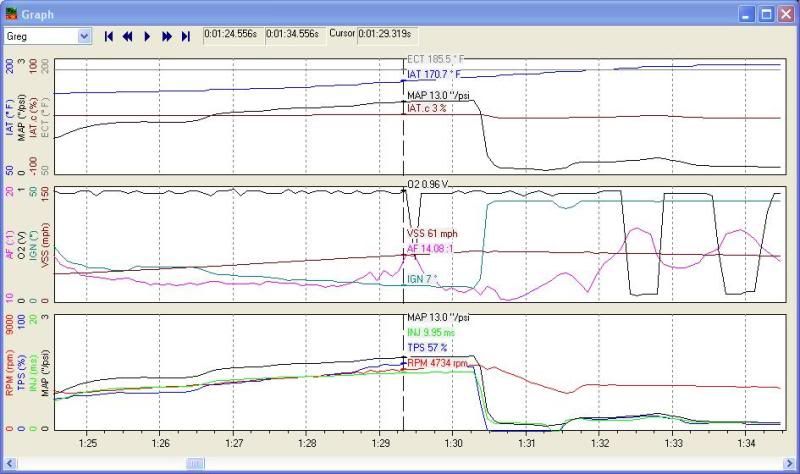
Task: Click the horizontal scrollbar right arrow
Action: click(x=791, y=464)
